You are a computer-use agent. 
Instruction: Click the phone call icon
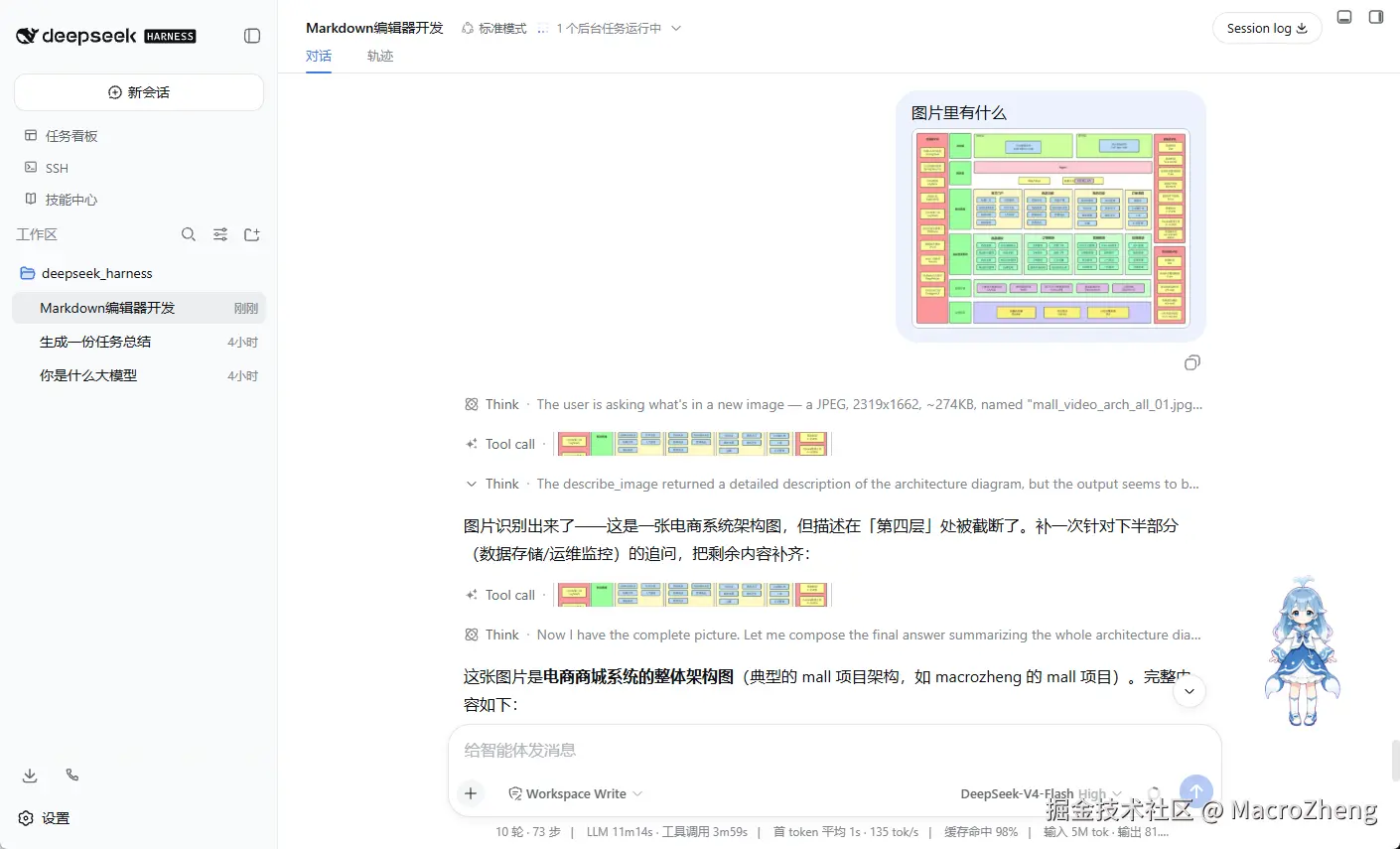72,775
